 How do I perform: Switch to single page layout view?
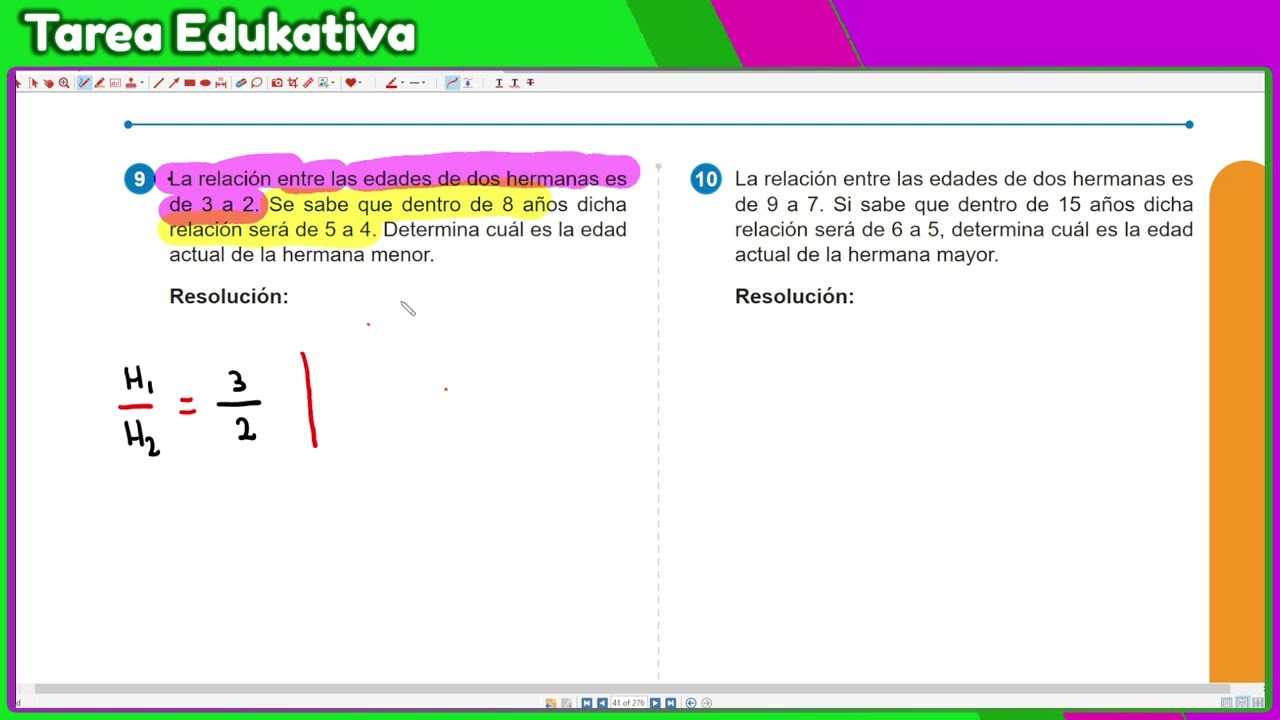point(1226,703)
